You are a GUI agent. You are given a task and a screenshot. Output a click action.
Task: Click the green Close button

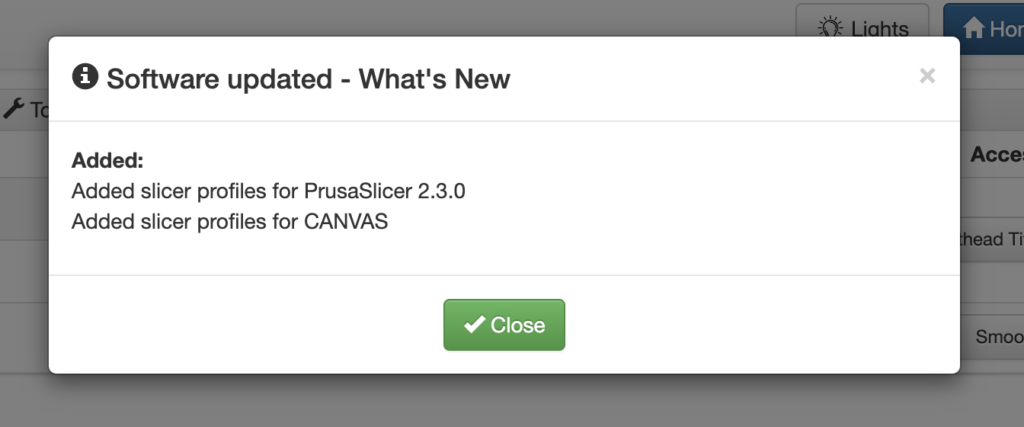point(504,324)
